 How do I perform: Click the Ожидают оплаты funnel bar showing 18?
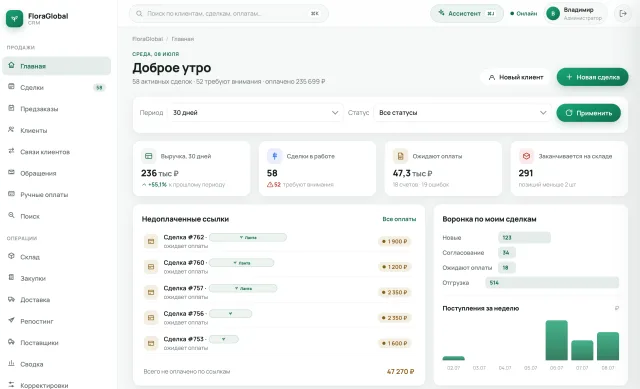tap(507, 268)
